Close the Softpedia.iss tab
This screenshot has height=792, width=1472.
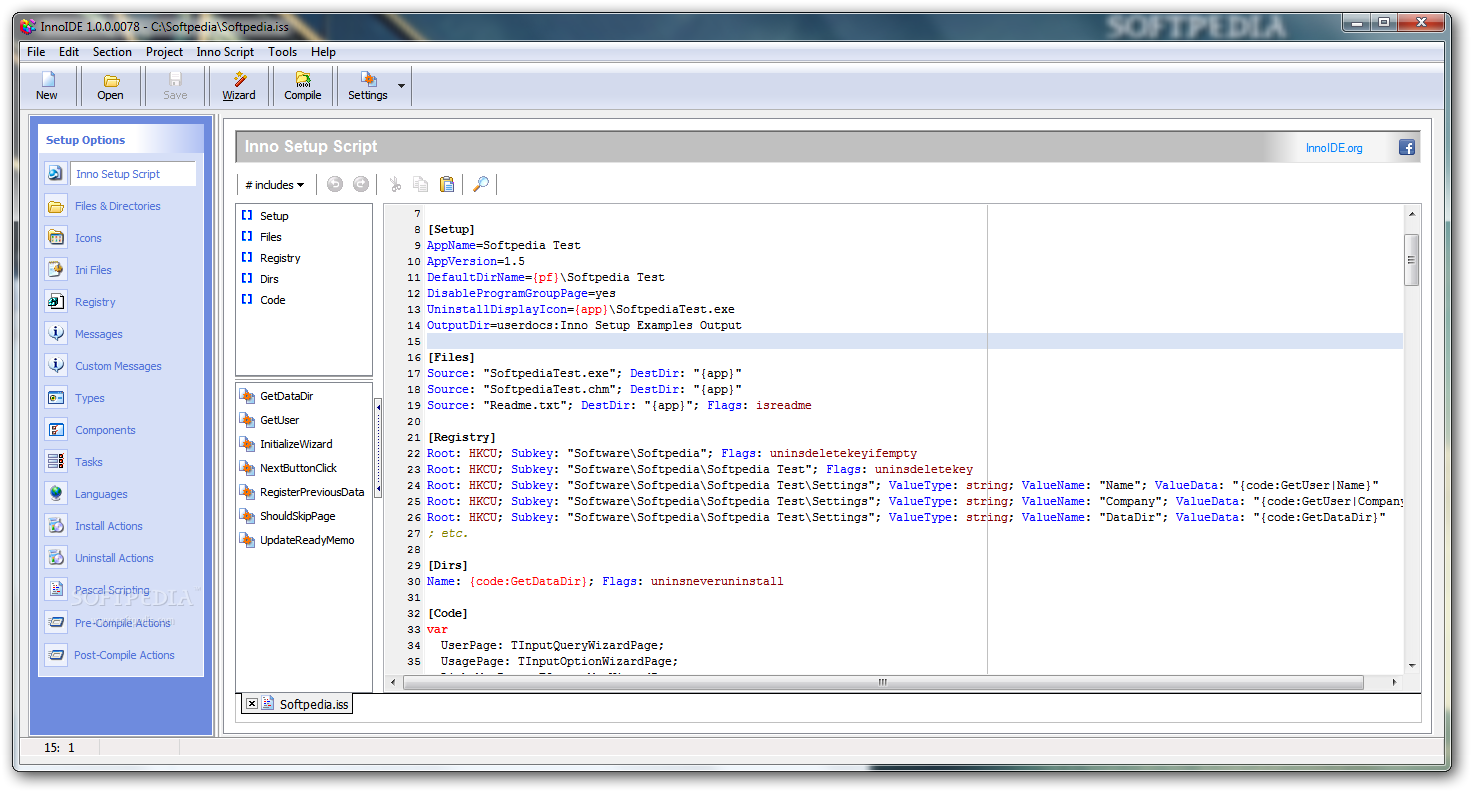[252, 704]
